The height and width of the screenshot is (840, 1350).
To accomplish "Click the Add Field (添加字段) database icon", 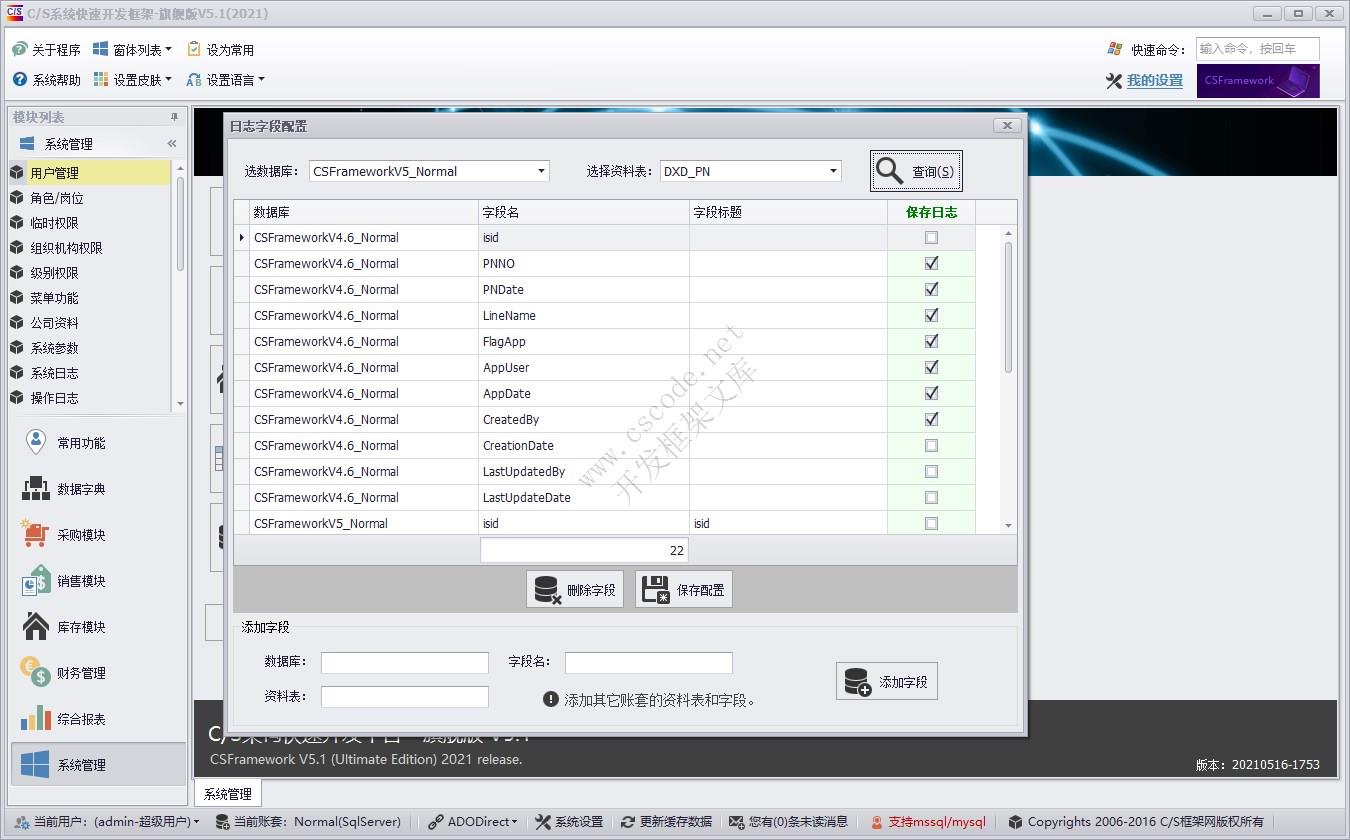I will coord(858,682).
